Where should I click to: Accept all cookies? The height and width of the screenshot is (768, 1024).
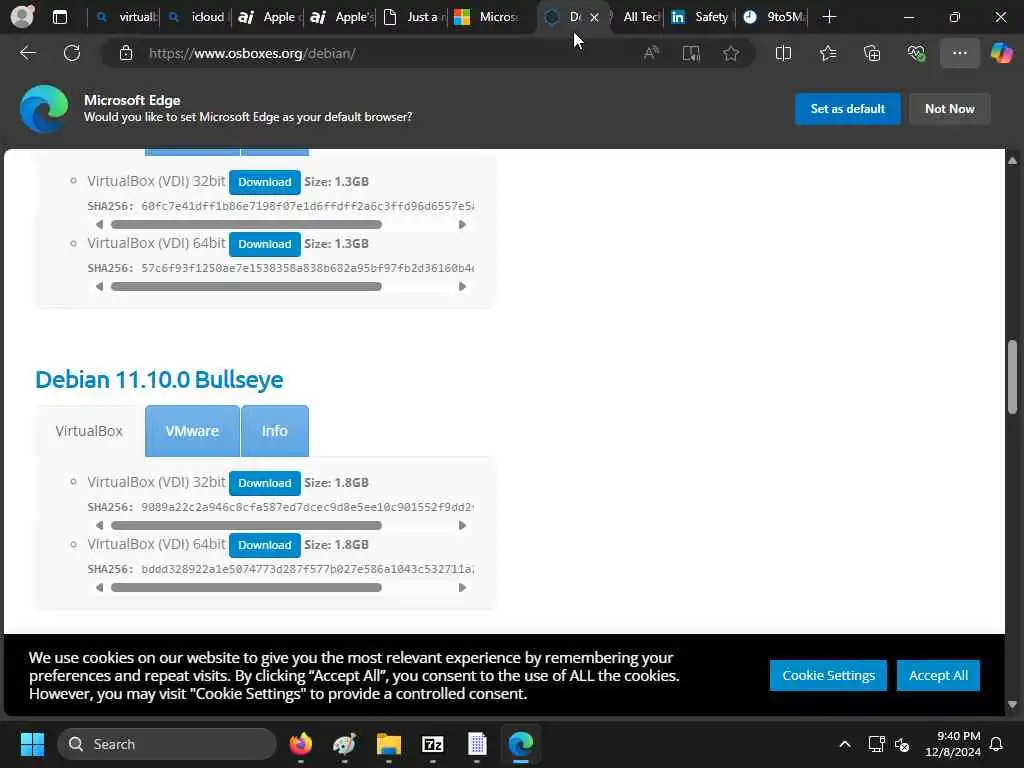click(938, 675)
